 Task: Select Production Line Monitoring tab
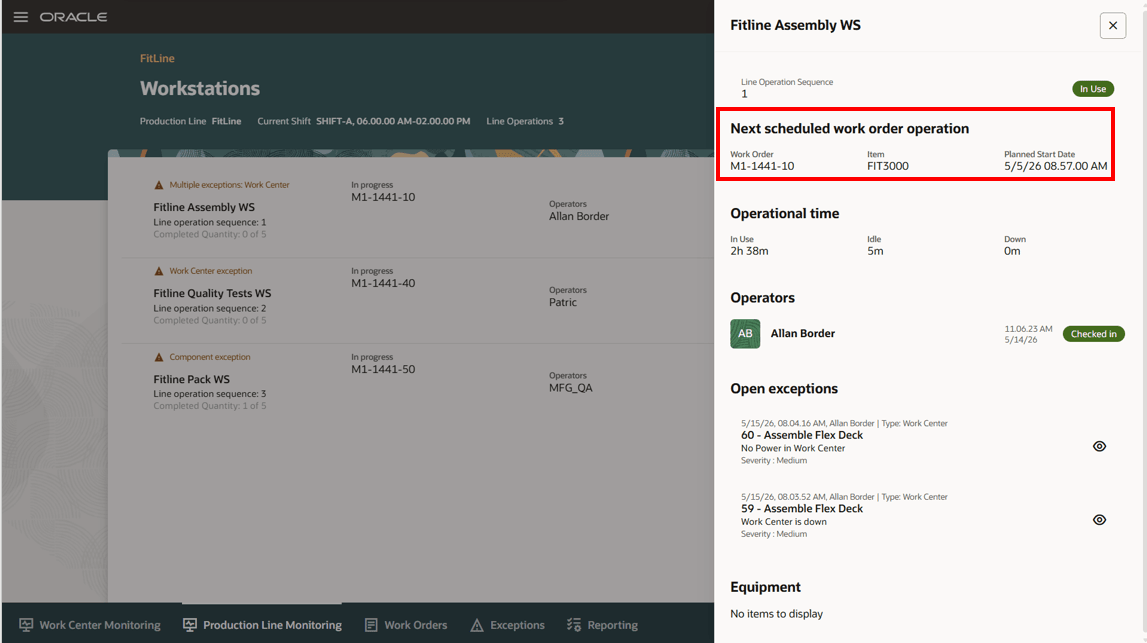click(262, 625)
